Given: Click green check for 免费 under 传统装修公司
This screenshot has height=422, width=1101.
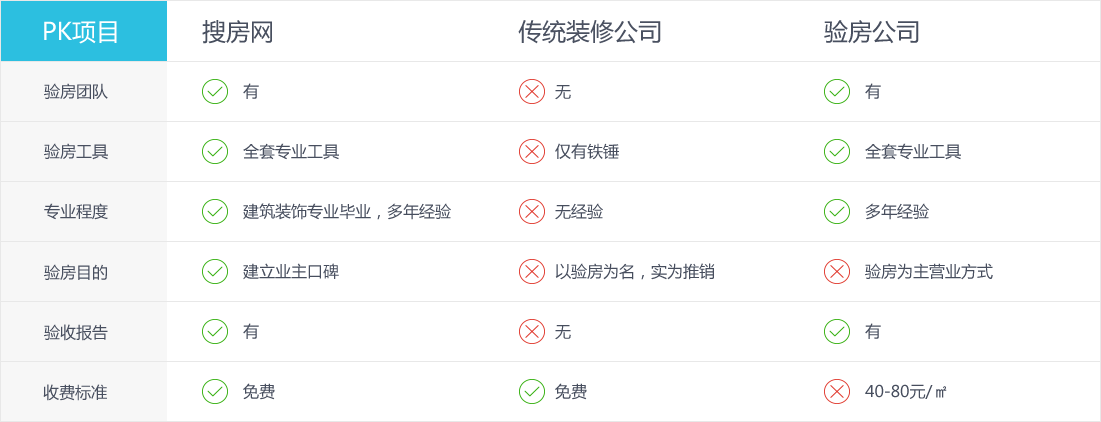Looking at the screenshot, I should click(532, 391).
